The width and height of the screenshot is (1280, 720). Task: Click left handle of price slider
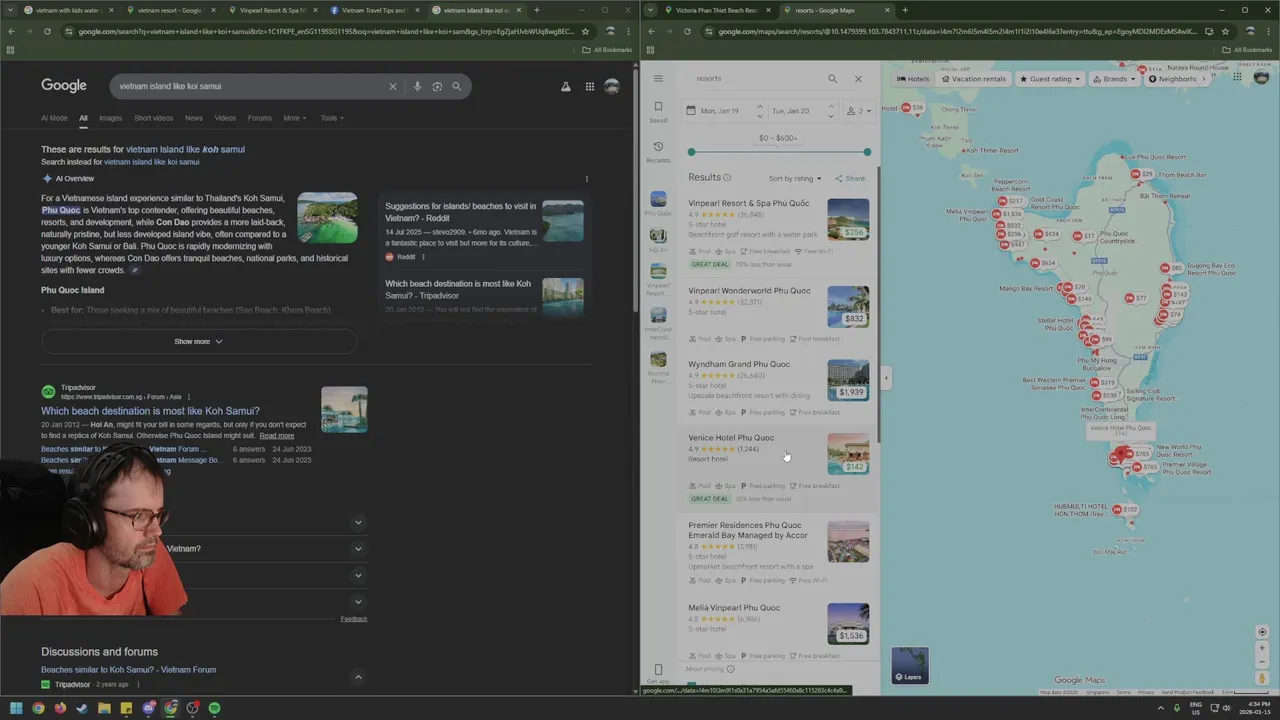pyautogui.click(x=691, y=152)
